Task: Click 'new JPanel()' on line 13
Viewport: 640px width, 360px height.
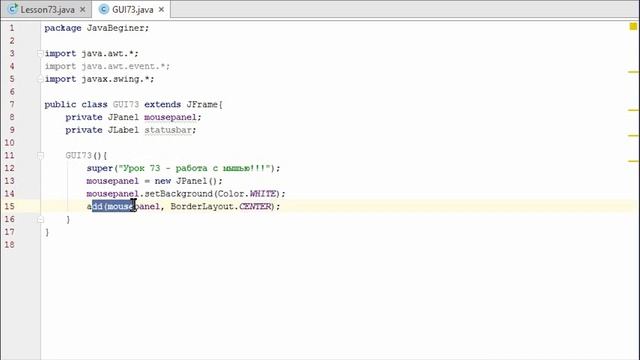Action: 186,181
